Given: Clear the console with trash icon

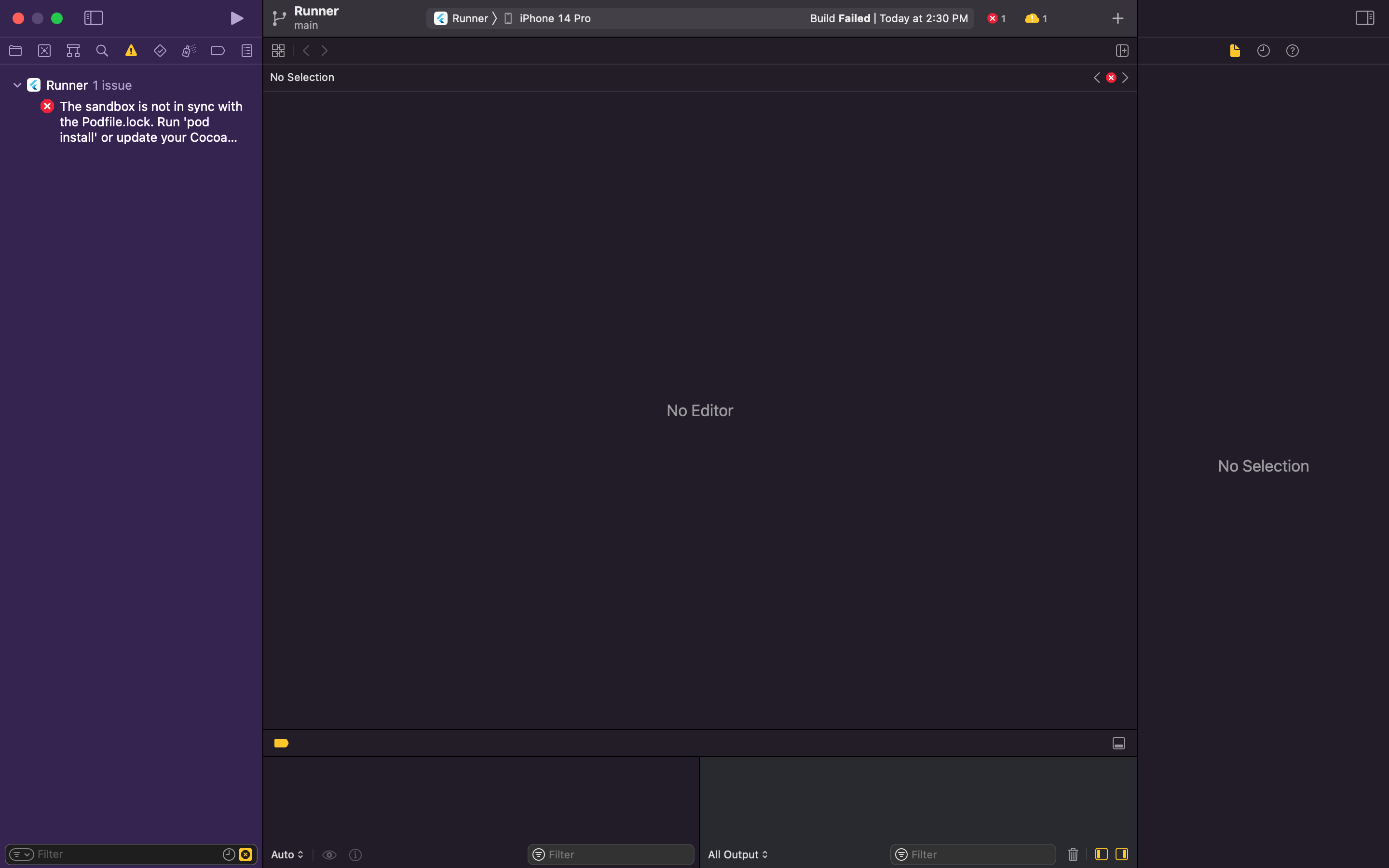Looking at the screenshot, I should (1073, 855).
